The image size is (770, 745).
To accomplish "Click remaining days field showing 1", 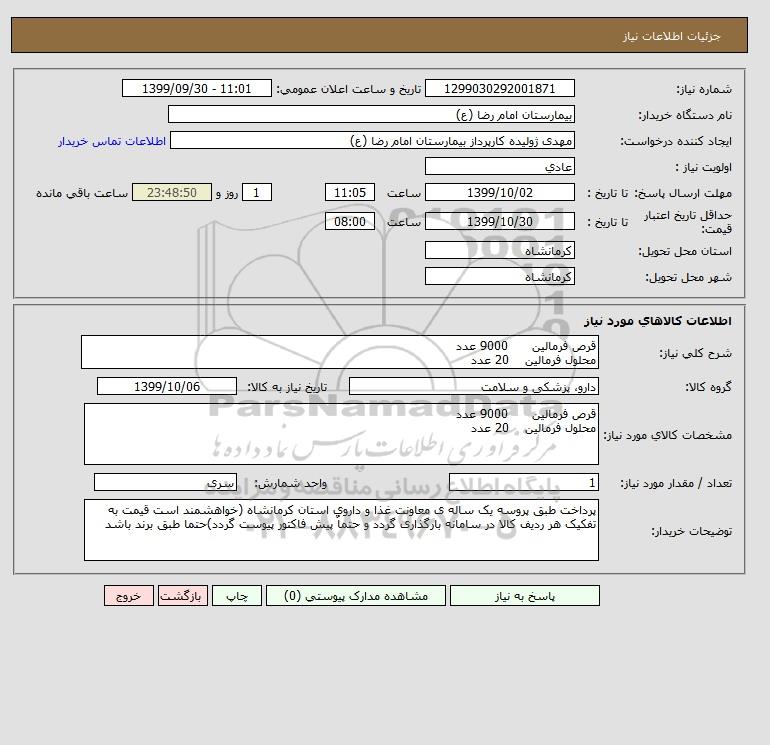I will 256,193.
